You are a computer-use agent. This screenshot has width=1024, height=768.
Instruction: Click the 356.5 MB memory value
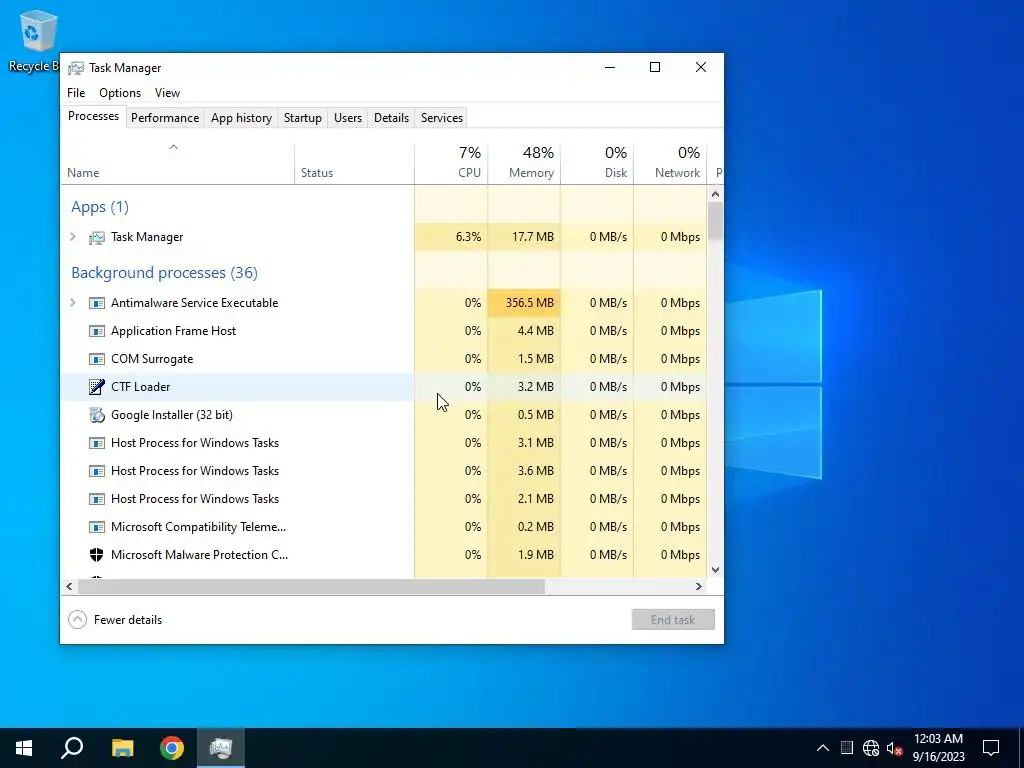click(530, 303)
